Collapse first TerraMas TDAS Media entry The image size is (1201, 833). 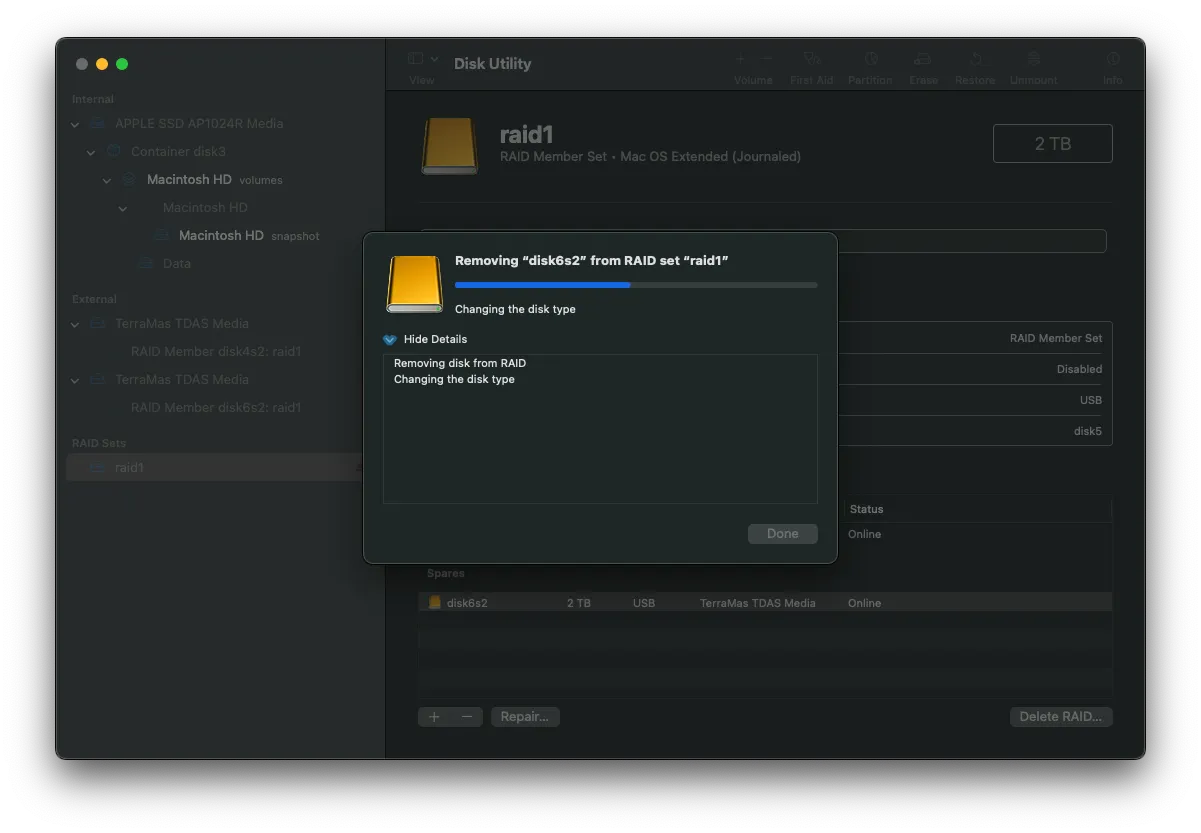(x=75, y=324)
